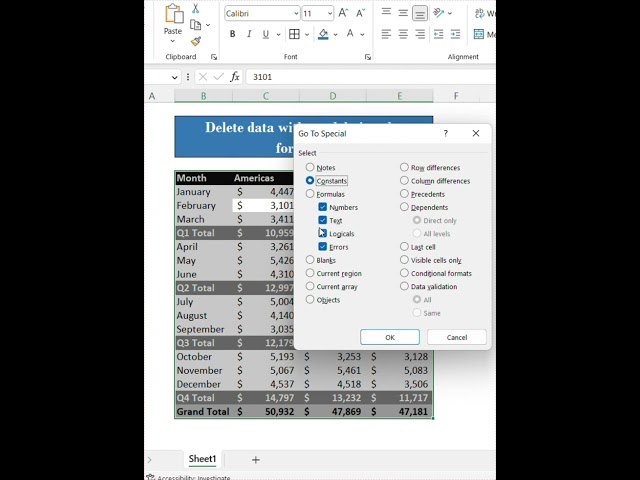
Task: Switch to Sheet1 tab
Action: tap(202, 459)
